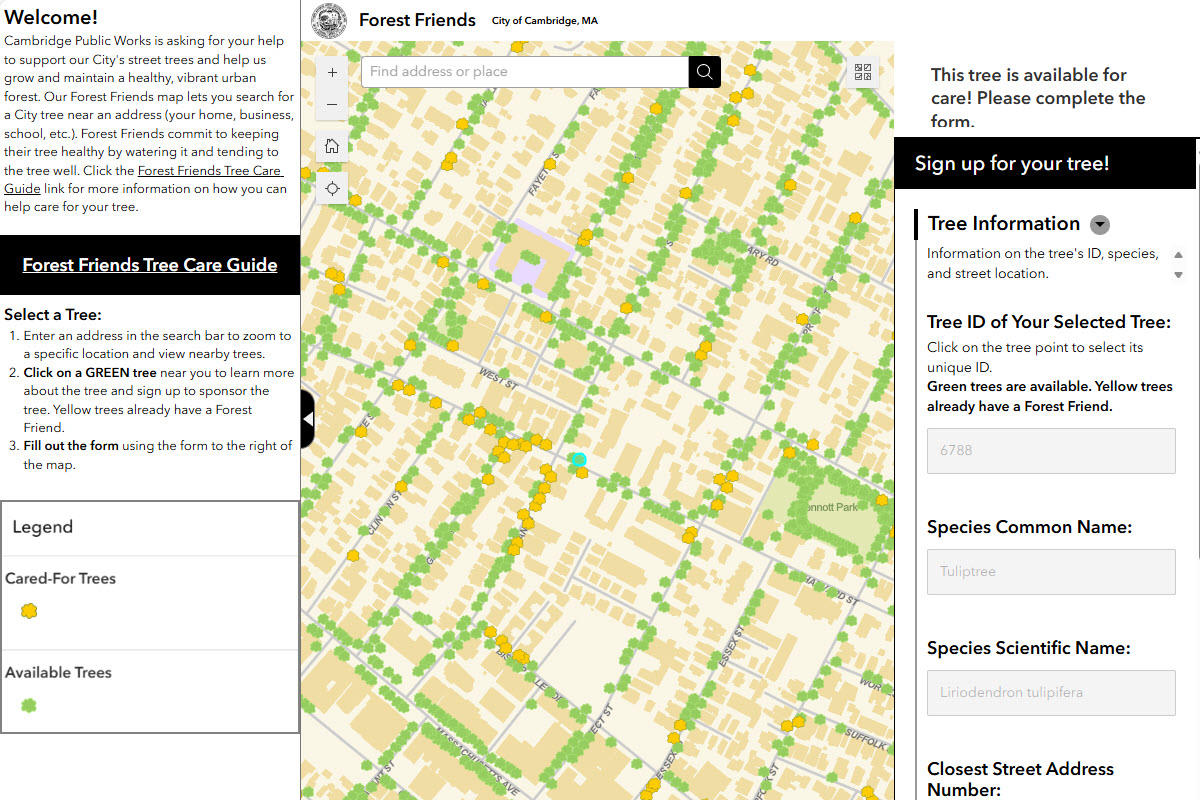Collapse the Tree Information section

1100,225
